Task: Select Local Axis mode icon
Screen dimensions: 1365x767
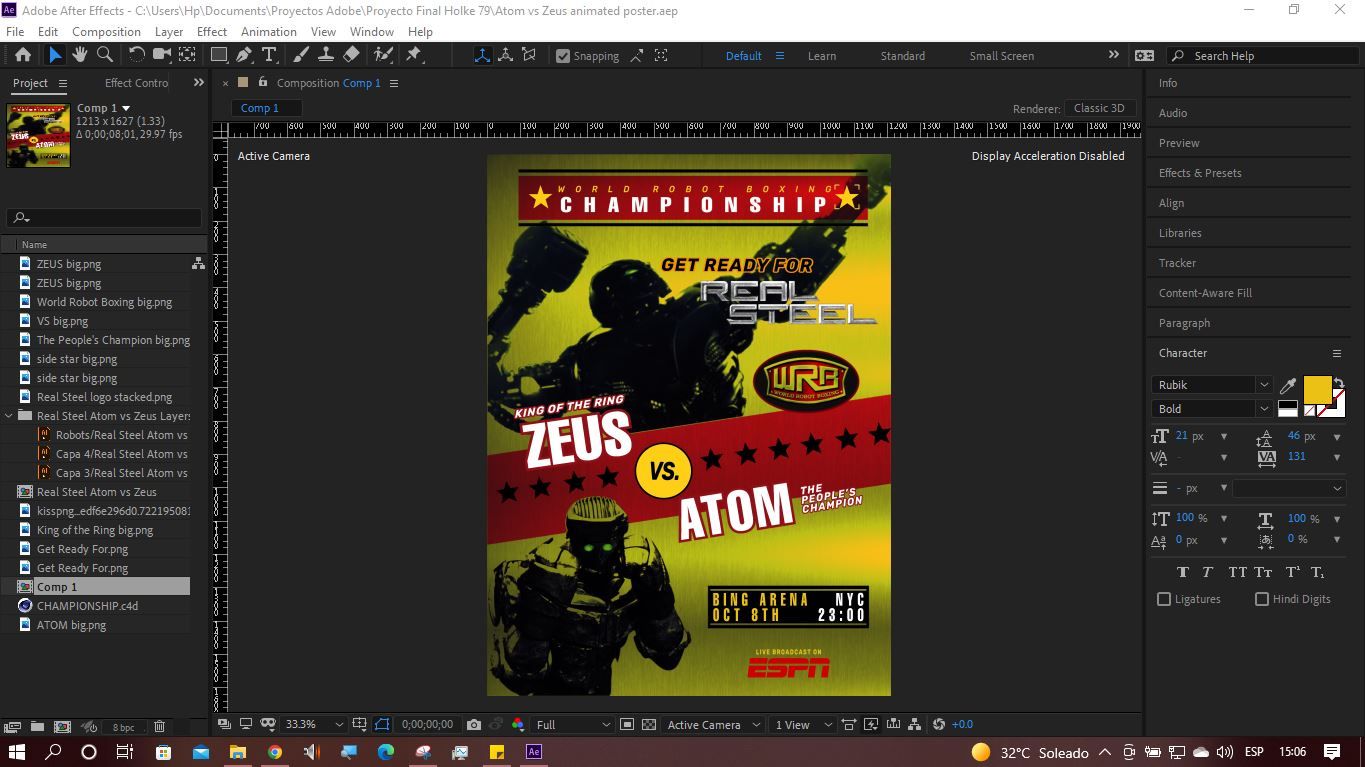Action: tap(482, 56)
